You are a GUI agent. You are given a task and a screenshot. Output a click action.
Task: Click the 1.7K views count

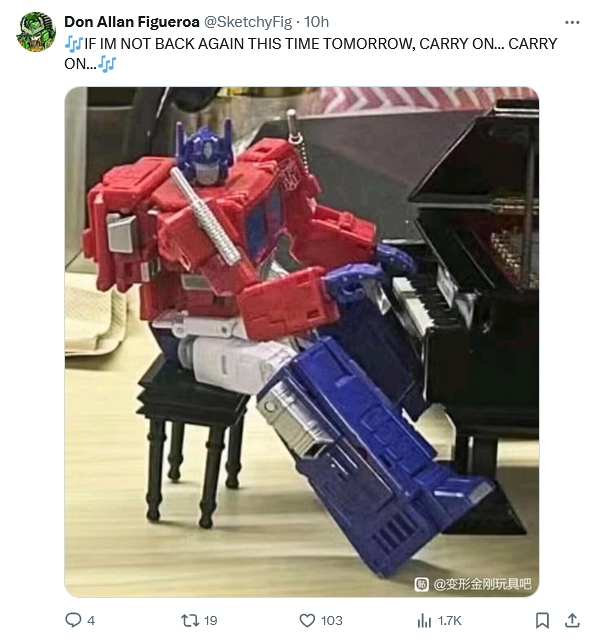449,621
